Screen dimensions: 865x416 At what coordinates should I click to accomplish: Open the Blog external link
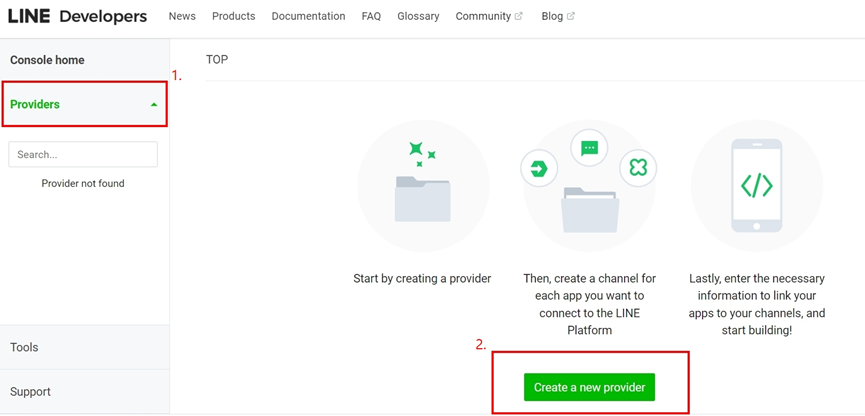(558, 16)
